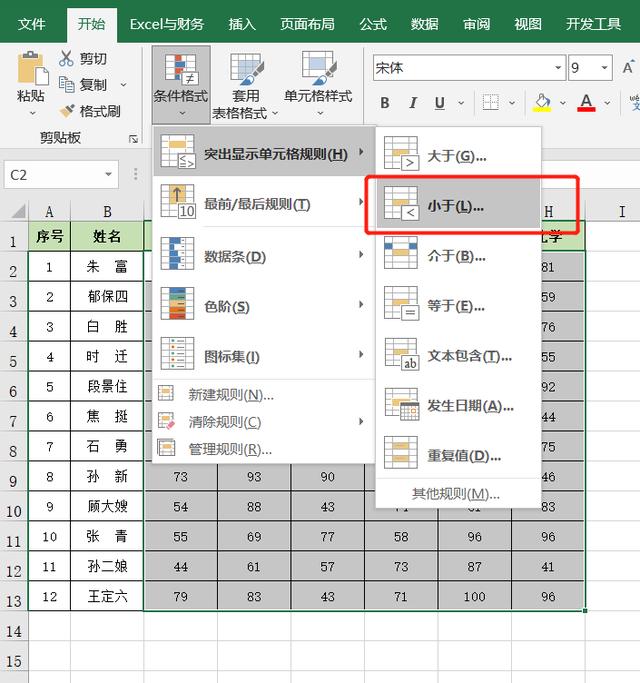
Task: Click the Cut (剪切) scissors icon
Action: click(67, 59)
